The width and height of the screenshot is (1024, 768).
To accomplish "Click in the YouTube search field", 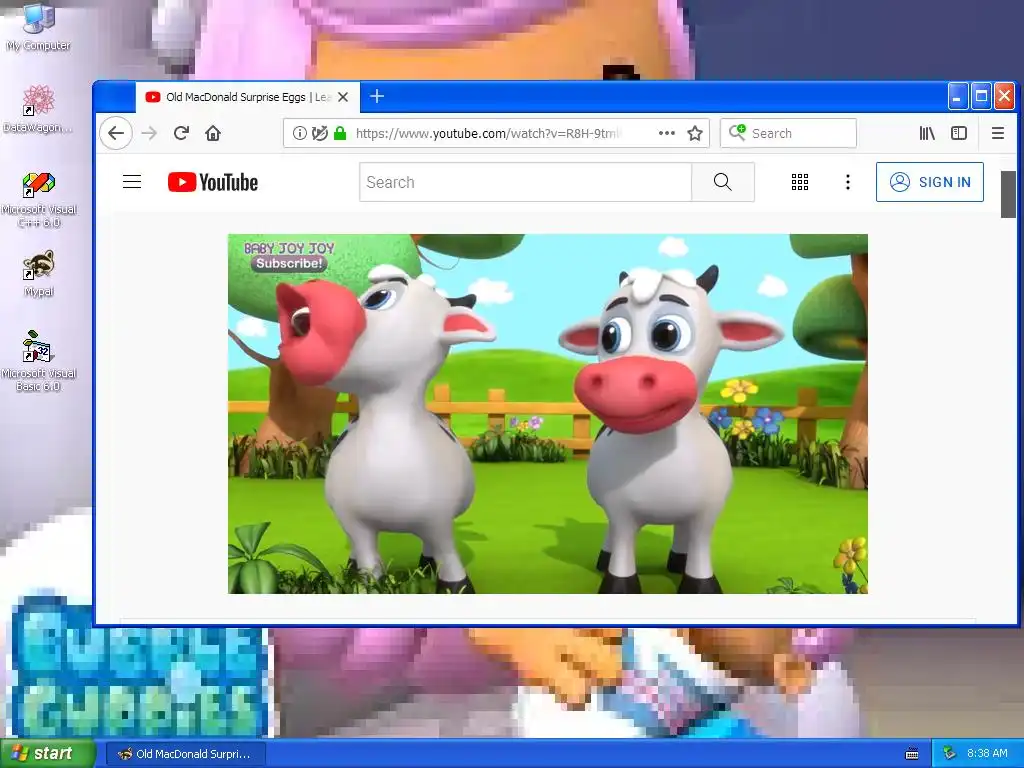I will 525,182.
